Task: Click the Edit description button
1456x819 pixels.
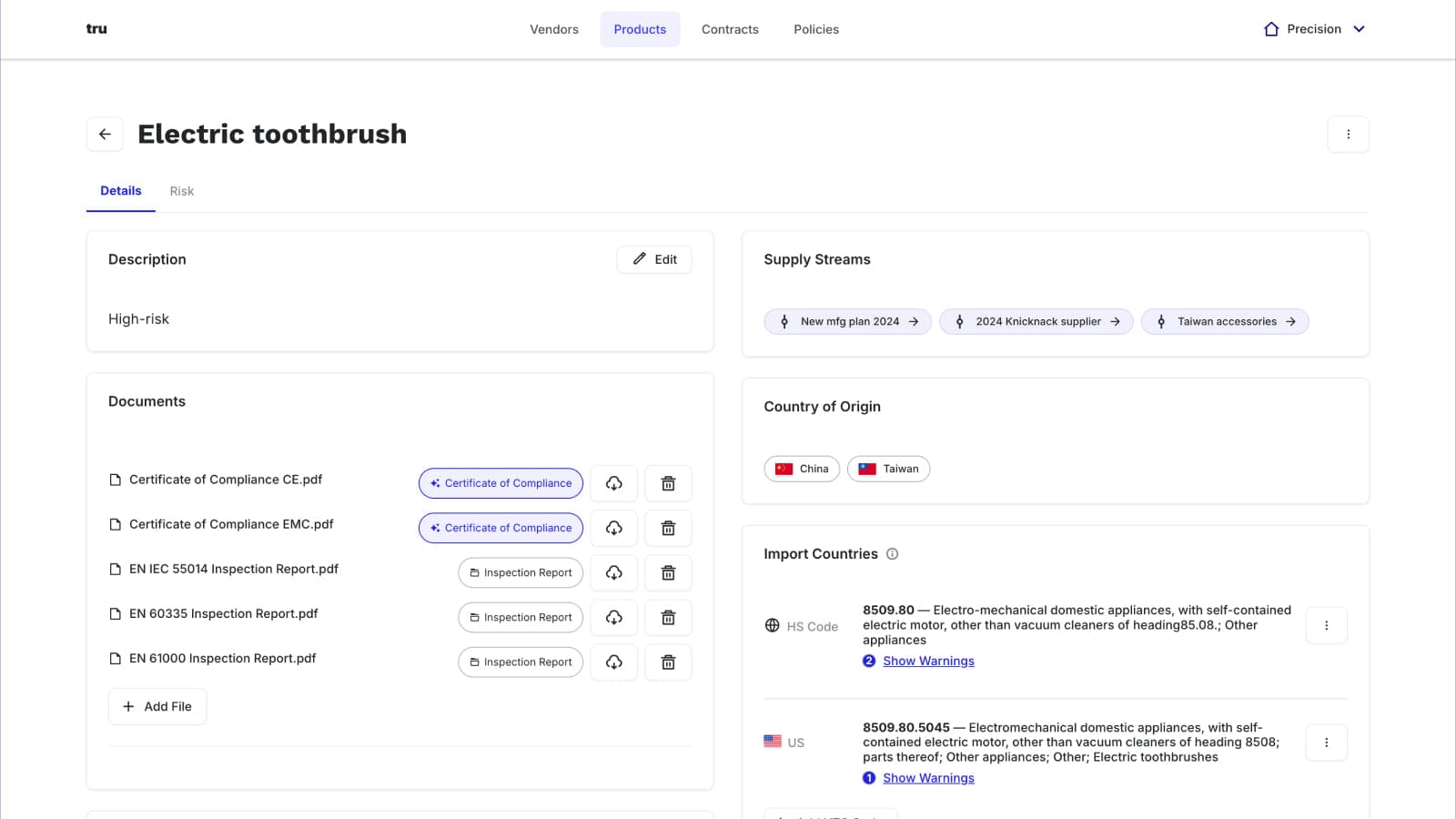Action: [x=654, y=259]
